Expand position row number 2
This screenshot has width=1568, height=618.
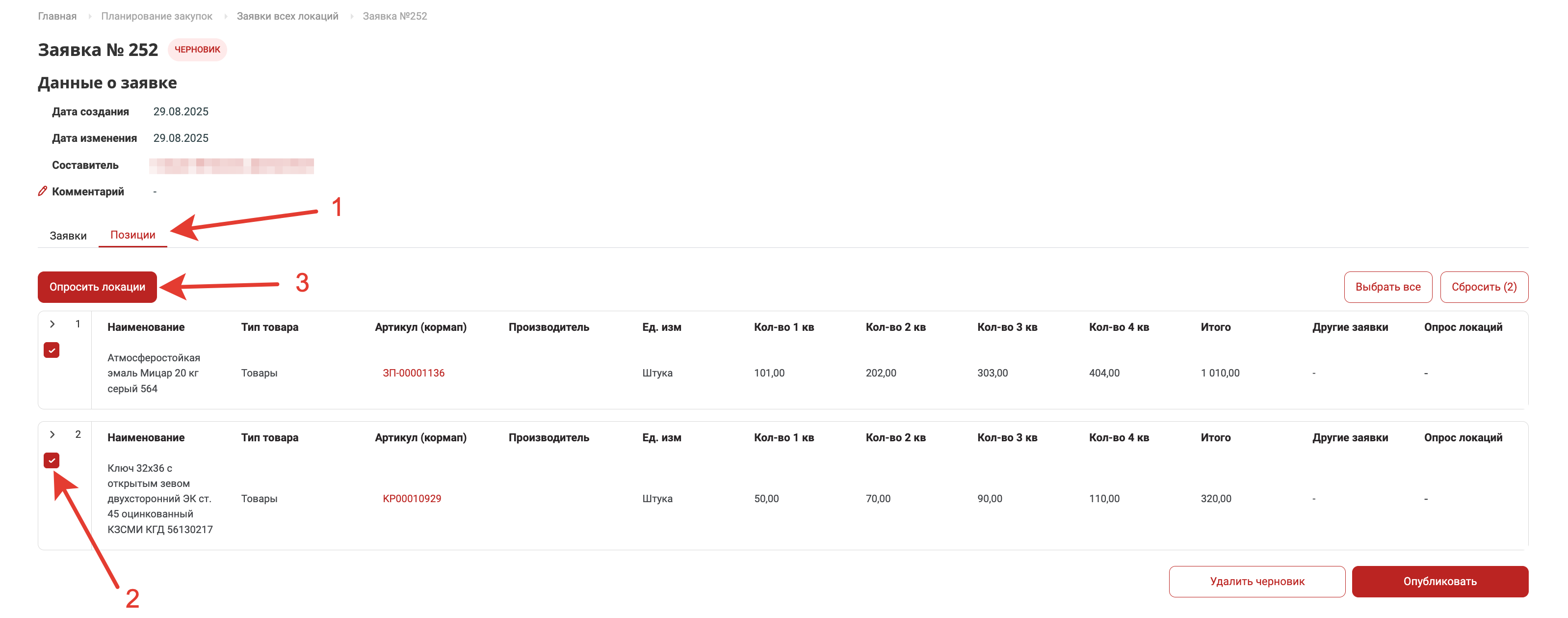(x=52, y=435)
